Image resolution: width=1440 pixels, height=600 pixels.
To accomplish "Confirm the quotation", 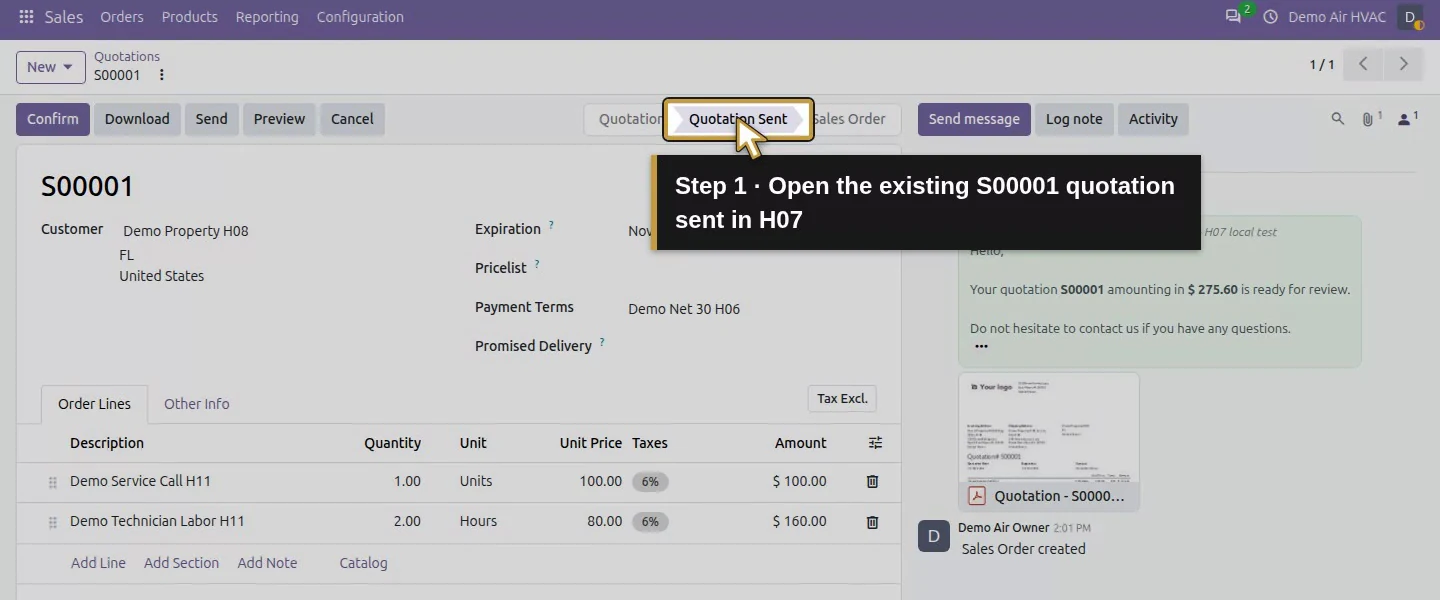I will click(53, 119).
